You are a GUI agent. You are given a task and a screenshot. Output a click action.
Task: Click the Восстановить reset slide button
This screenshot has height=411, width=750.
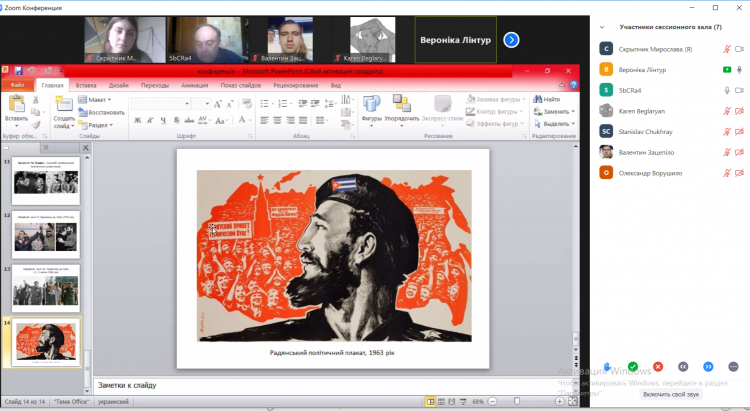[101, 112]
